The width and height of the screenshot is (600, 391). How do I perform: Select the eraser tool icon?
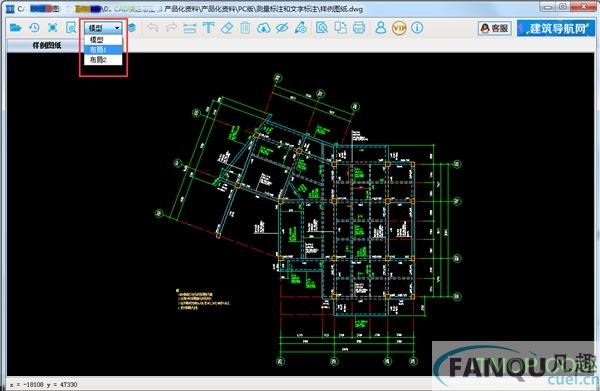(227, 28)
